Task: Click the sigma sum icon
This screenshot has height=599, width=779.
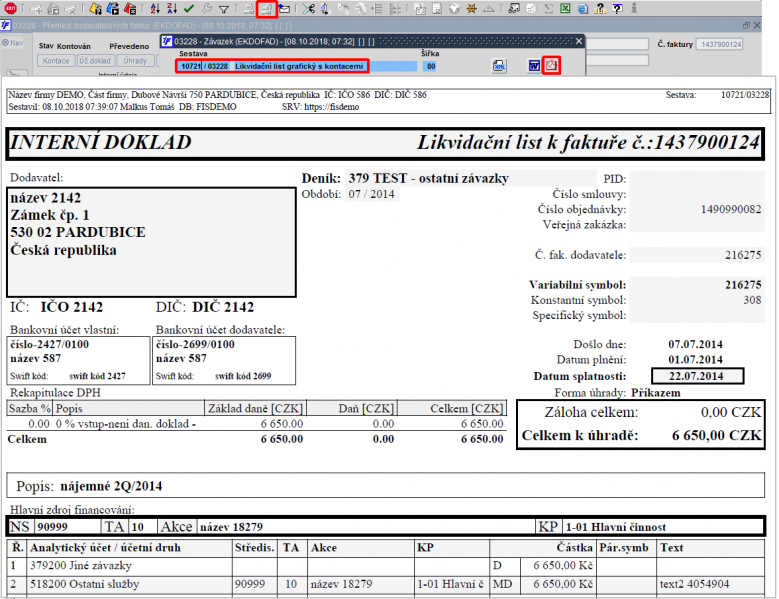Action: (x=548, y=9)
